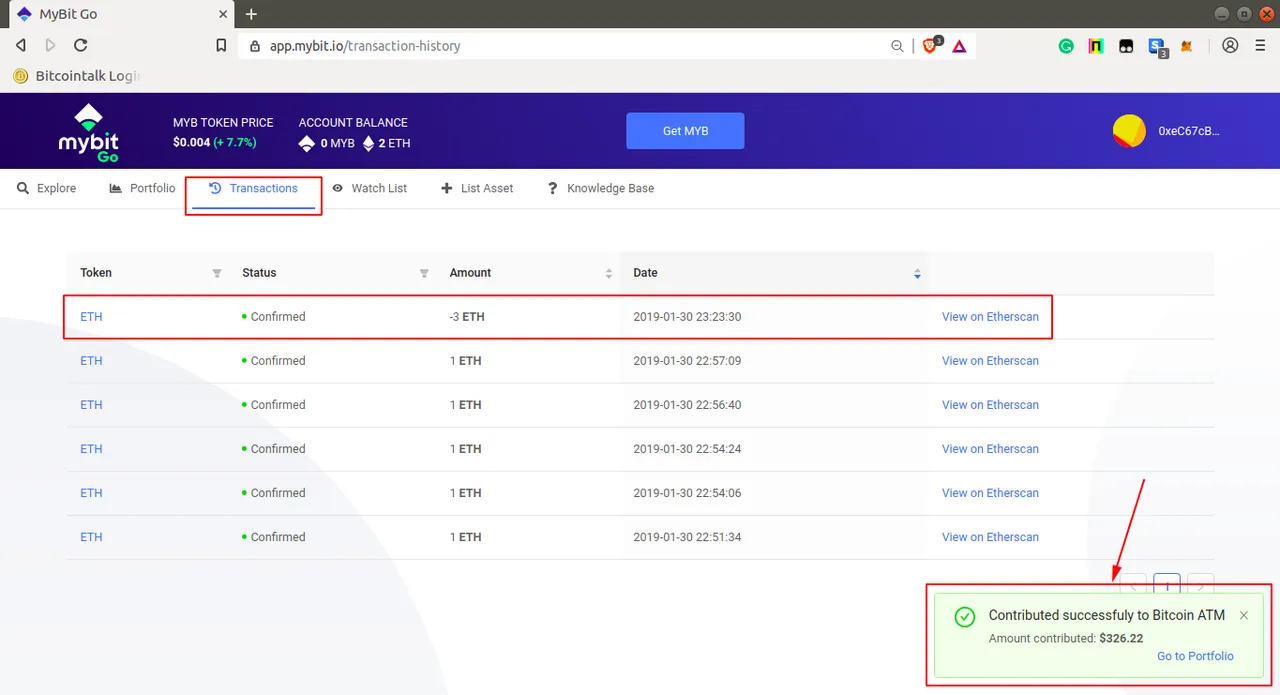Click ETH token in the -3 ETH row
This screenshot has width=1280, height=695.
91,317
